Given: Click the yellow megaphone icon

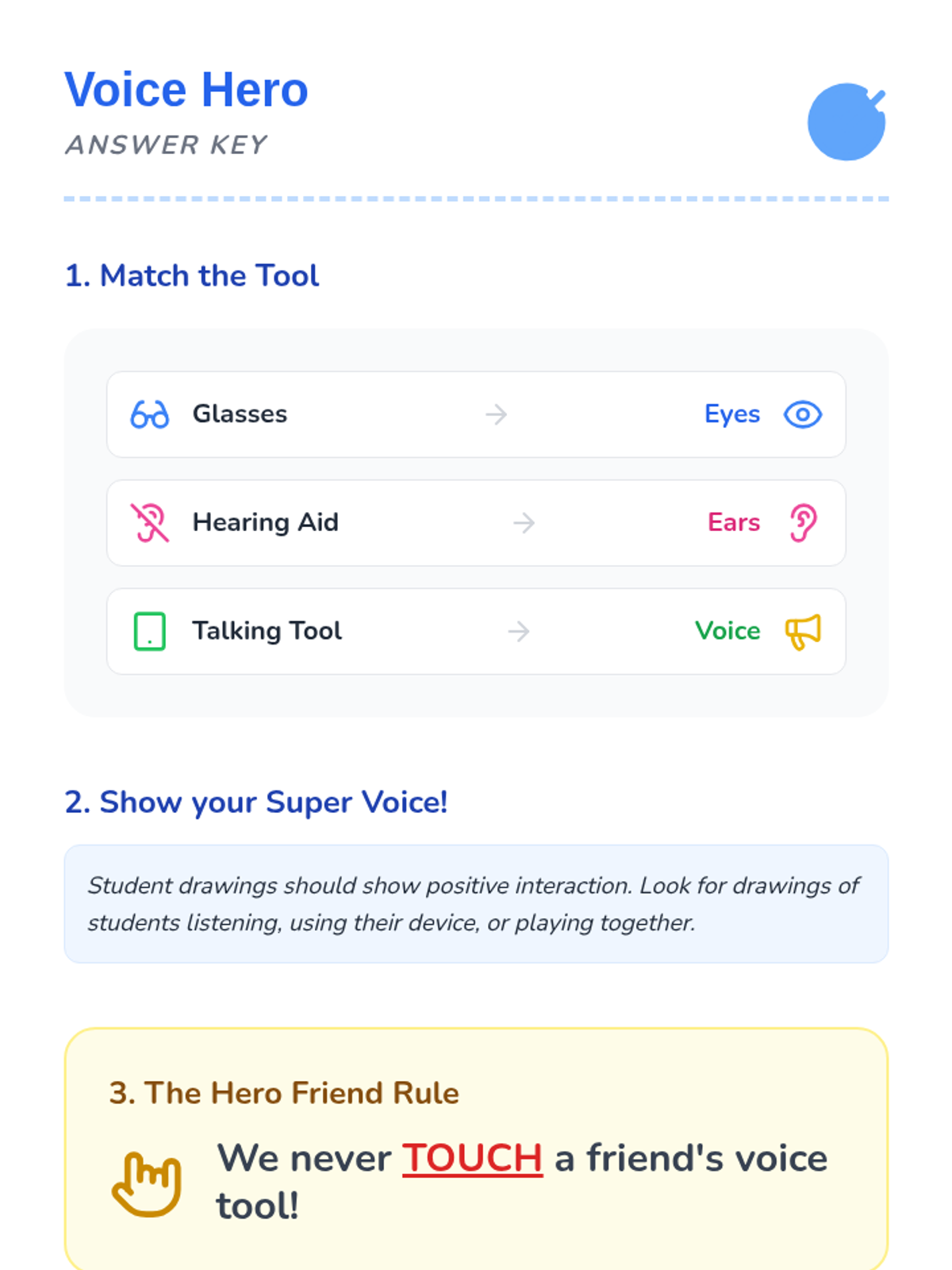Looking at the screenshot, I should click(x=802, y=632).
